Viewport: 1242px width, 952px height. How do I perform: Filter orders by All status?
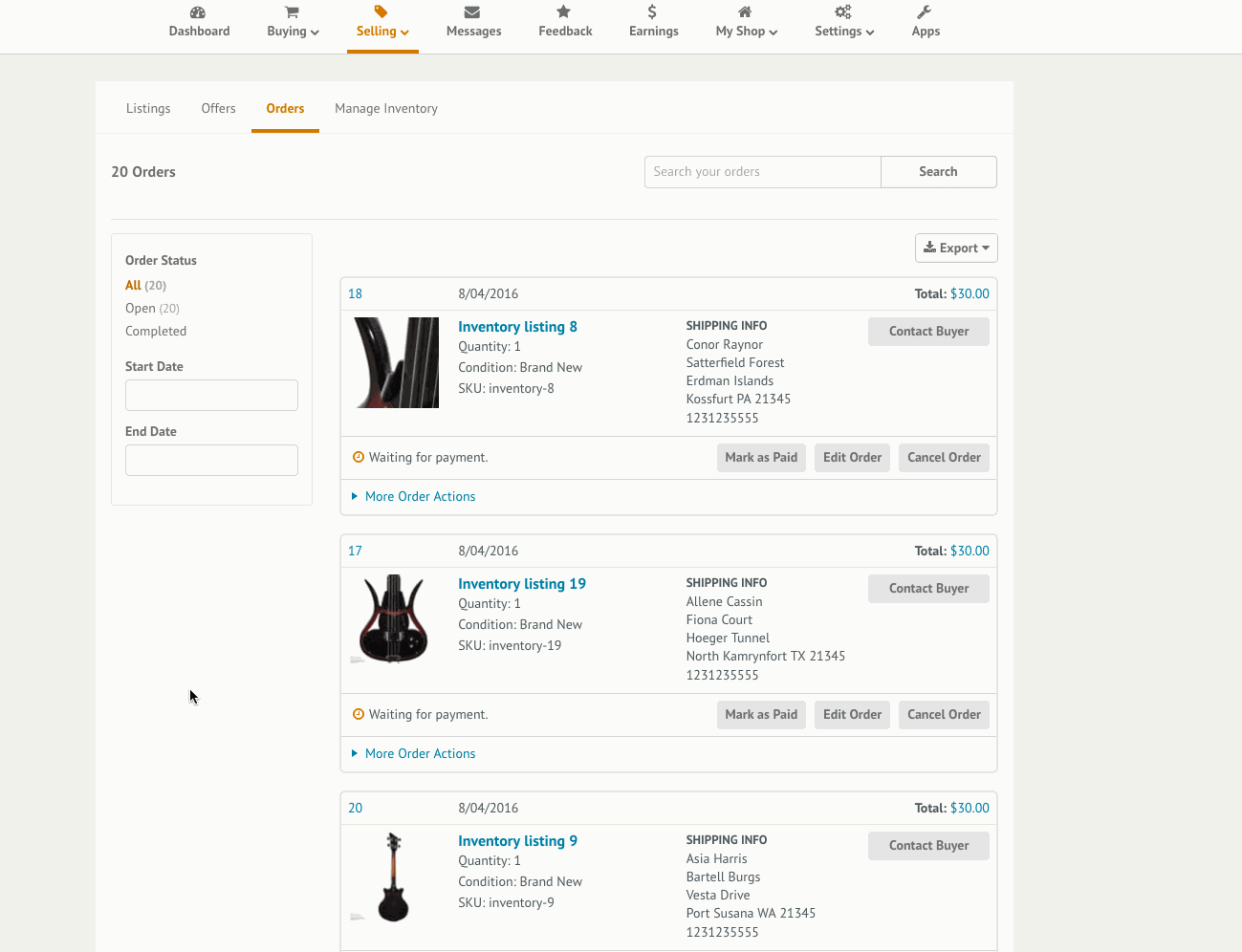(145, 286)
